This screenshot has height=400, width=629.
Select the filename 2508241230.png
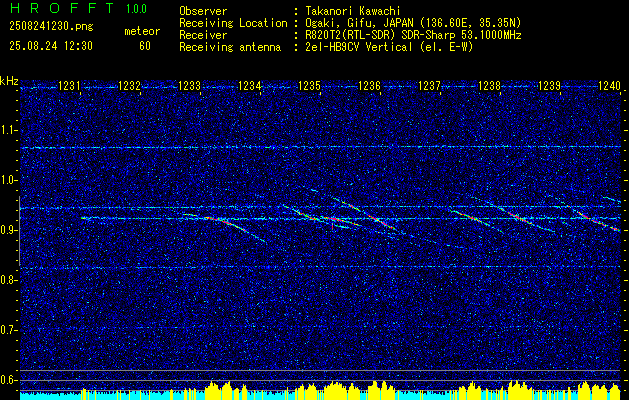(51, 27)
